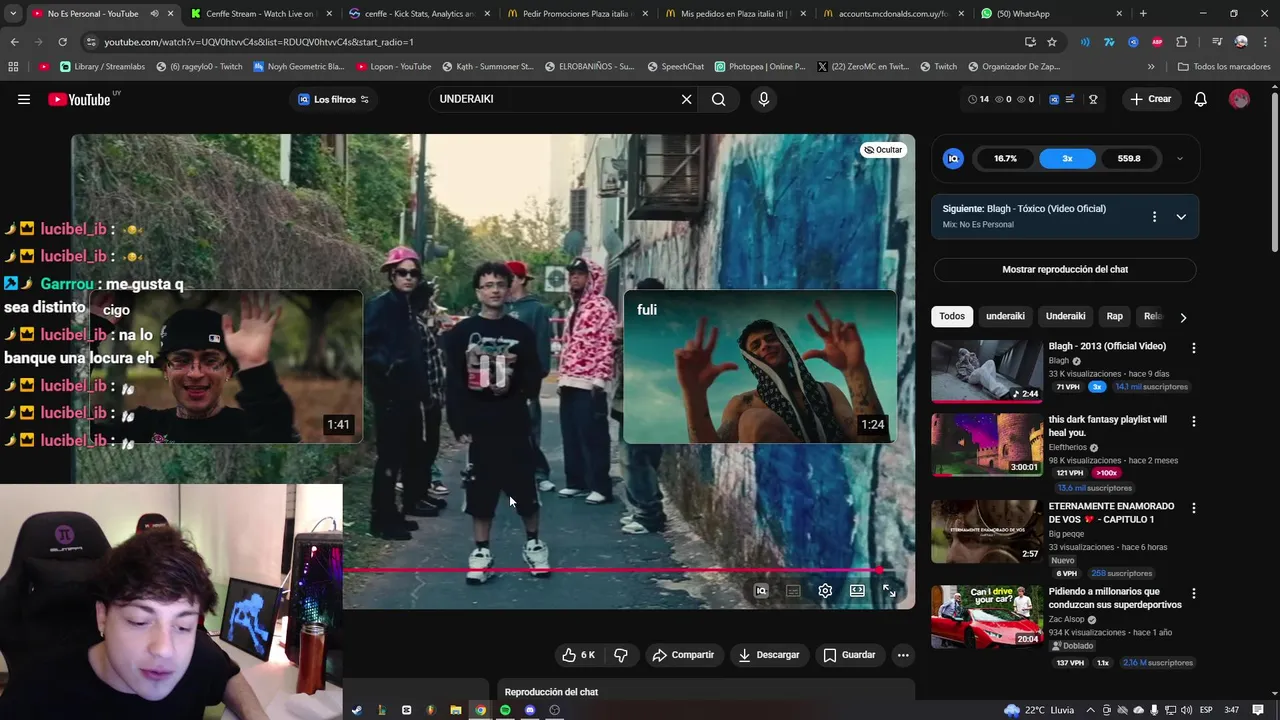This screenshot has width=1280, height=720.
Task: Select the Rap filter chip
Action: pyautogui.click(x=1114, y=316)
